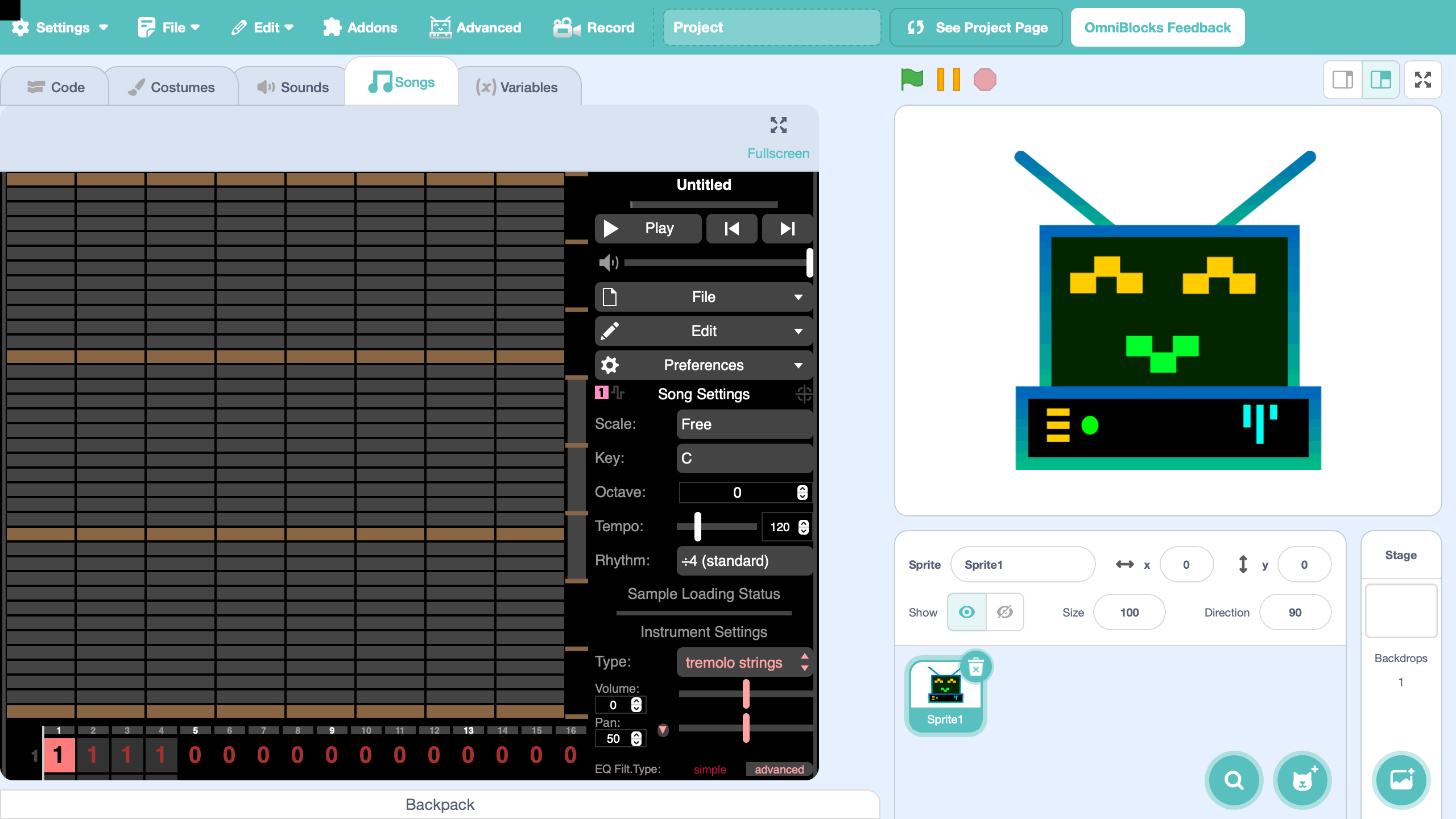Switch to the Costumes tab

(x=172, y=87)
